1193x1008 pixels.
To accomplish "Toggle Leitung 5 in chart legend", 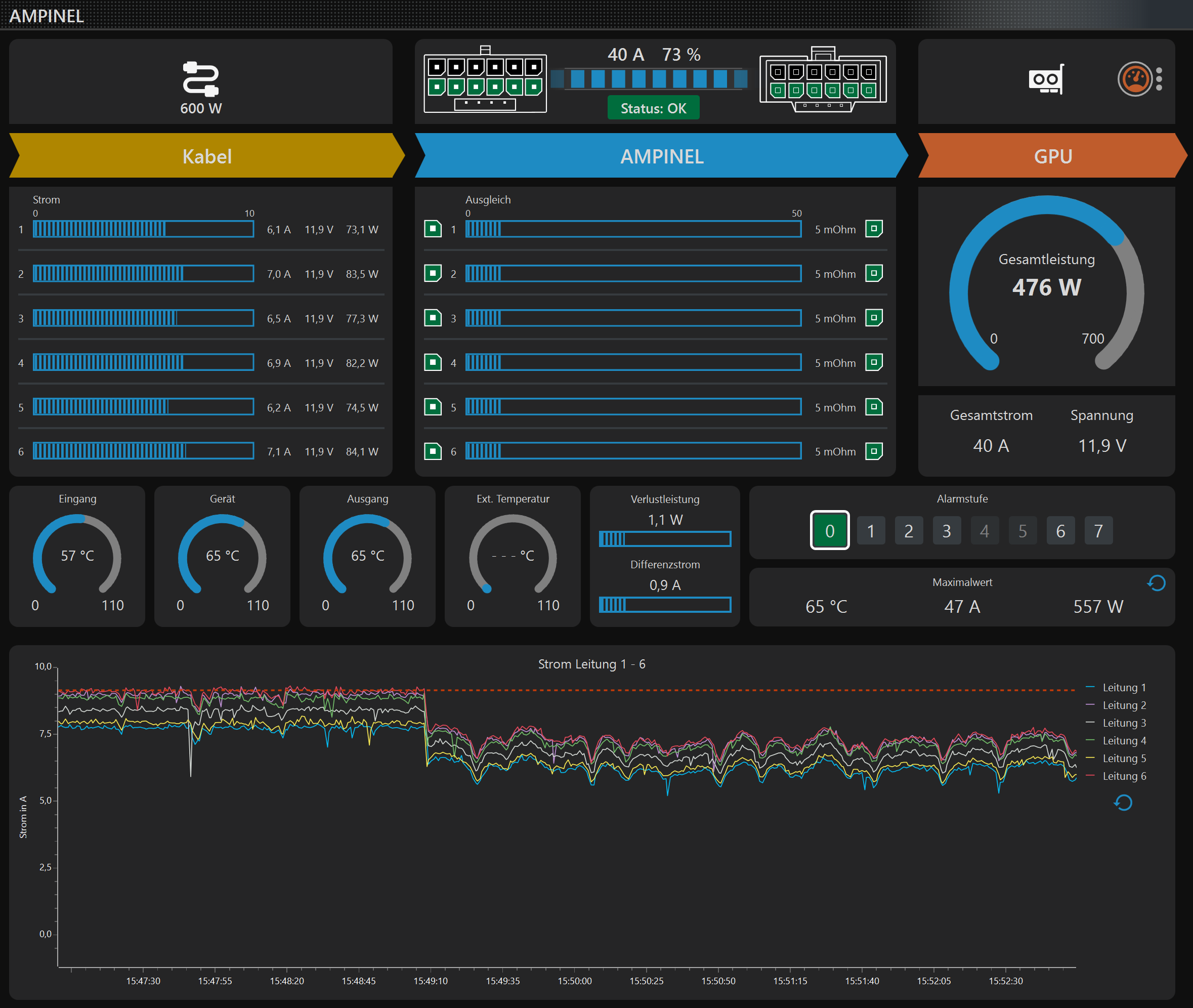I will [1116, 759].
